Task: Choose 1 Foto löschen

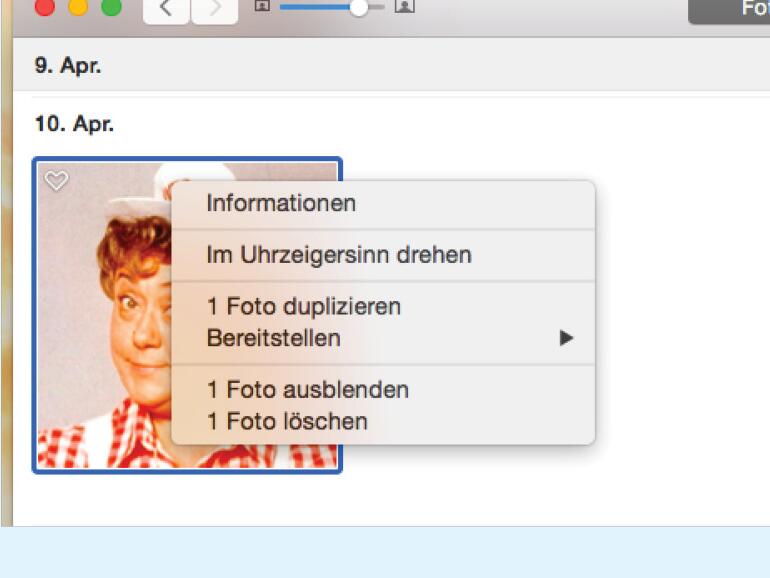Action: (287, 421)
